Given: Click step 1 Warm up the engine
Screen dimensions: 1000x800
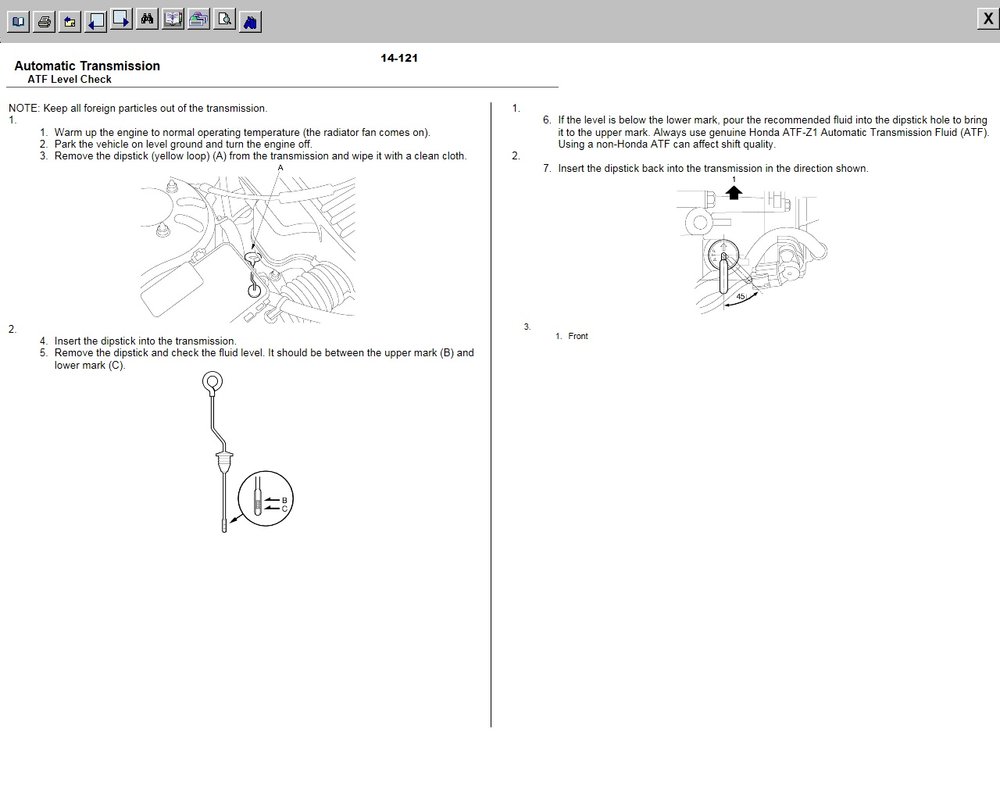Looking at the screenshot, I should (x=242, y=133).
